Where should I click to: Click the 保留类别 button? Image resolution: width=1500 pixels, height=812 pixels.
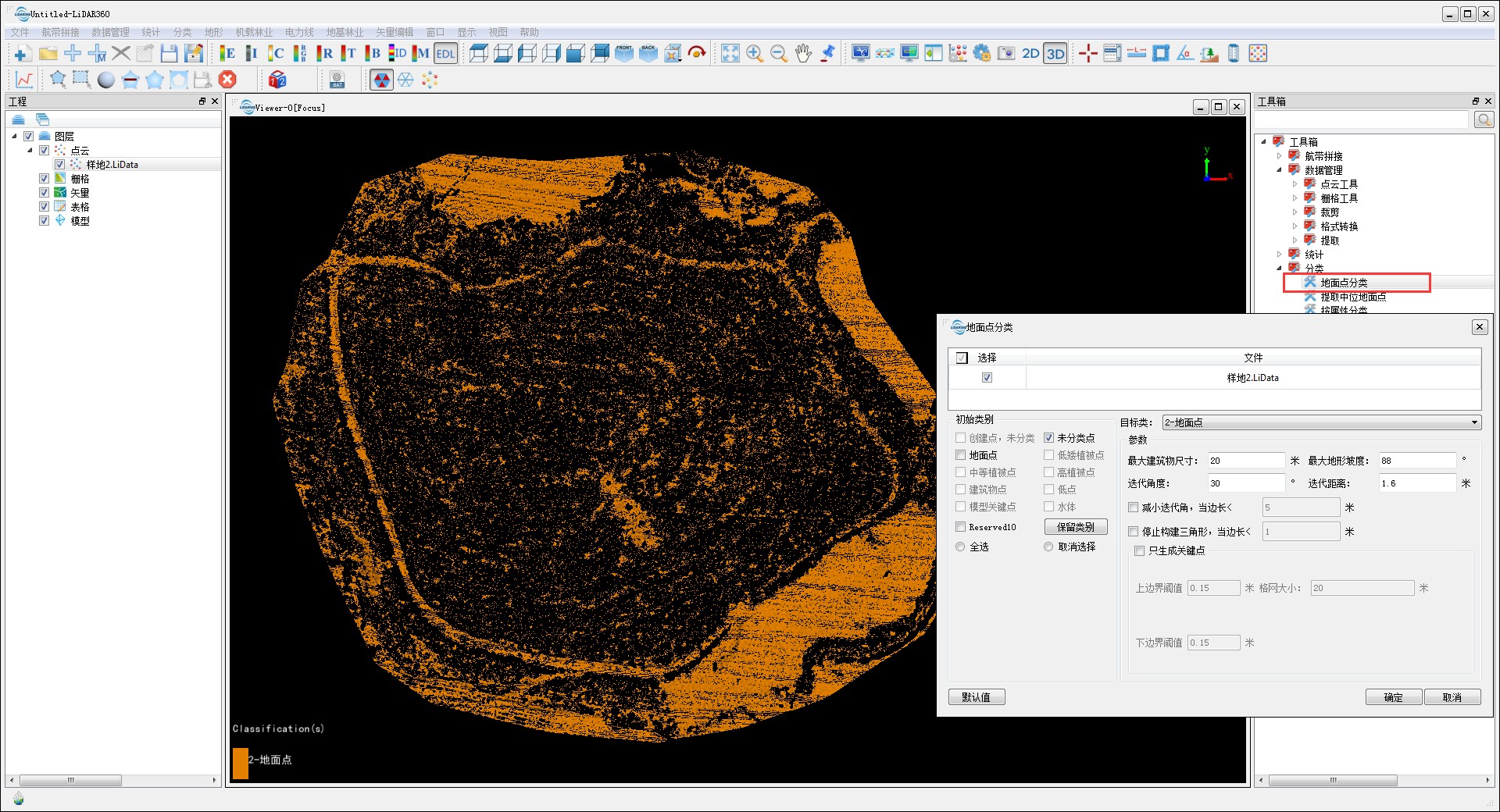tap(1076, 527)
